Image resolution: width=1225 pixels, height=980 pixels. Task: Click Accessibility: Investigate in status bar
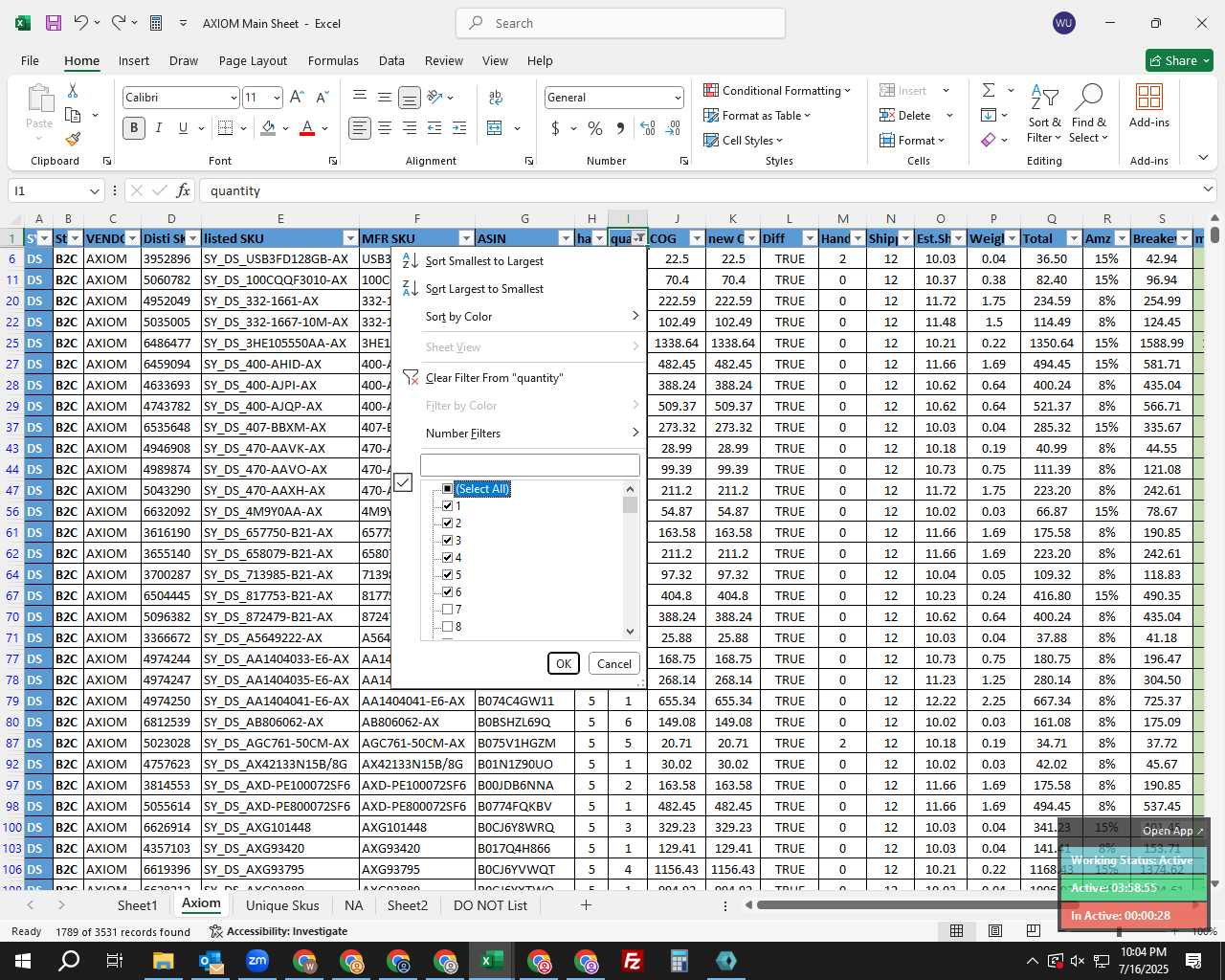(x=278, y=931)
